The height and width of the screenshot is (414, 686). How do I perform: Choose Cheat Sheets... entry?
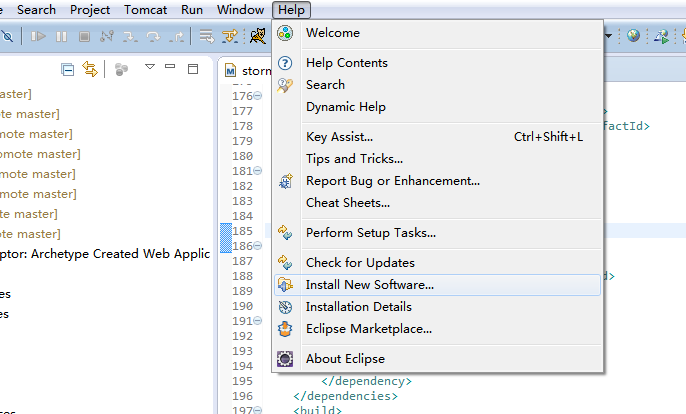click(x=438, y=203)
